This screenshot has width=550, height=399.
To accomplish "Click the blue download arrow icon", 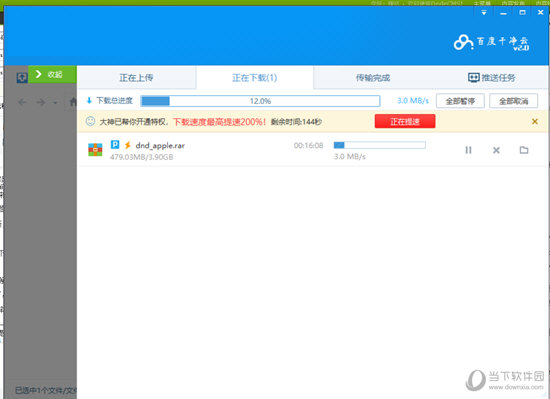I will coord(89,100).
